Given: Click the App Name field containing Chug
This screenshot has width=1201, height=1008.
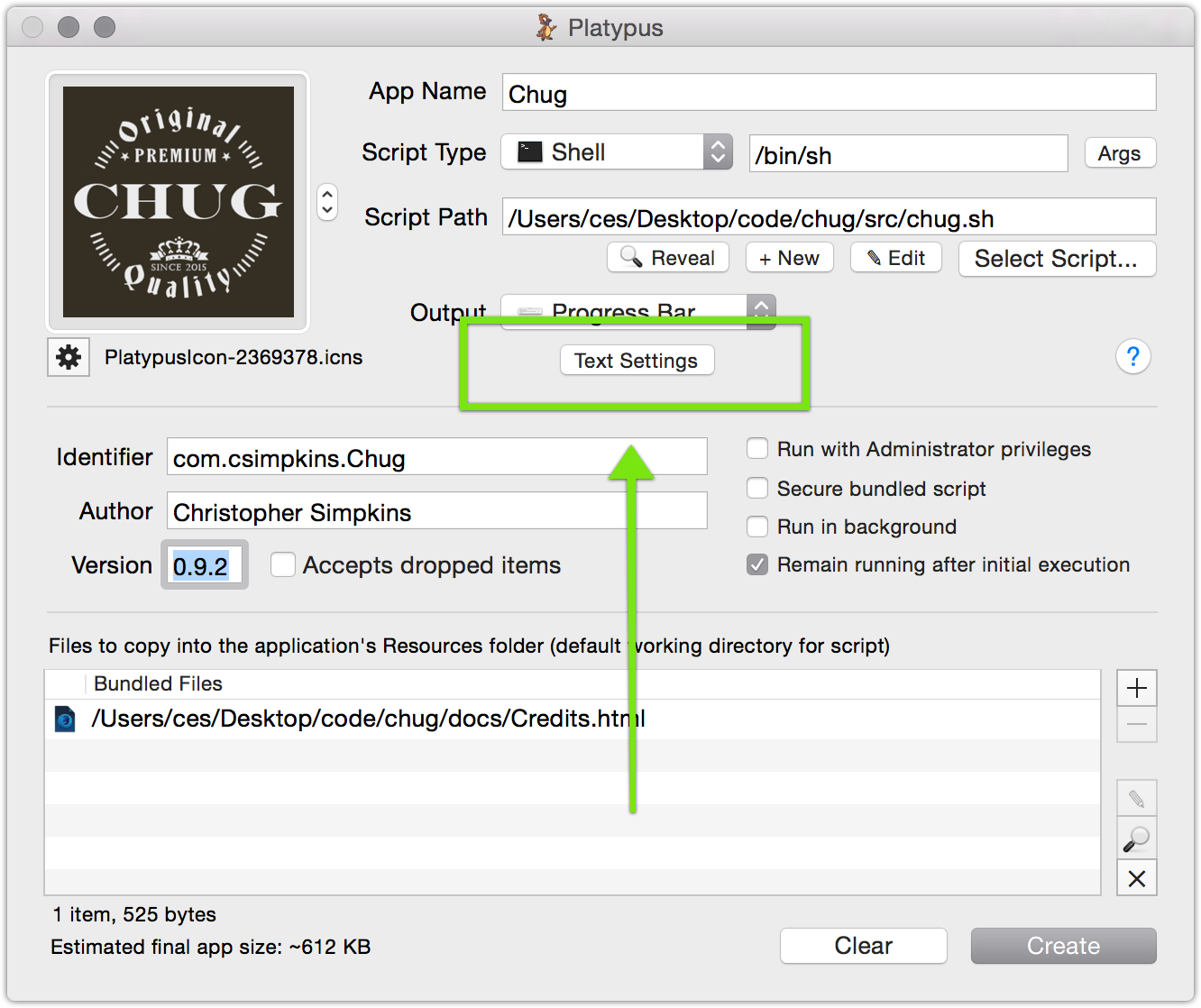Looking at the screenshot, I should coord(829,93).
